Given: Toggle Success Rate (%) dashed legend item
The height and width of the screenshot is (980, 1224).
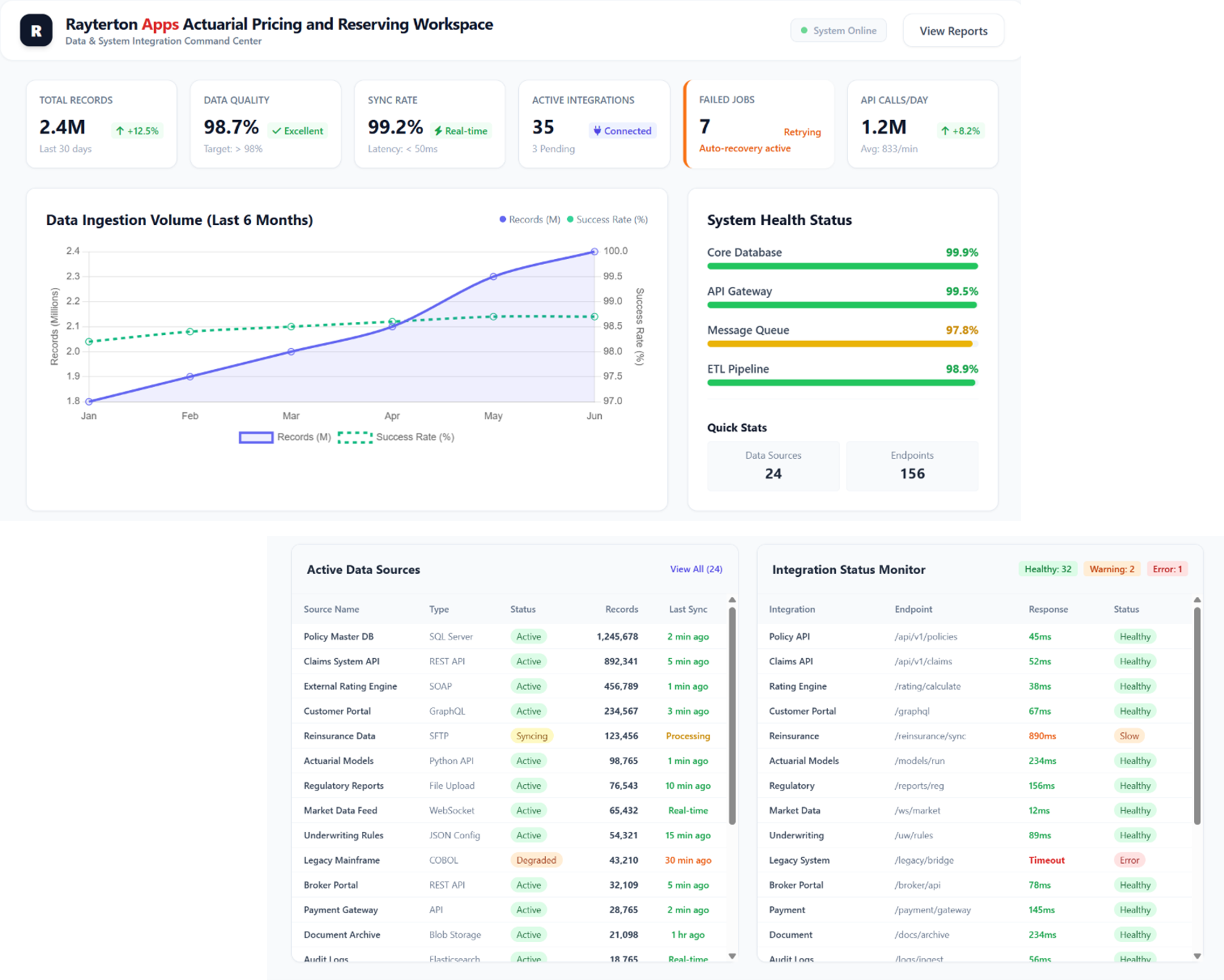Looking at the screenshot, I should tap(396, 438).
